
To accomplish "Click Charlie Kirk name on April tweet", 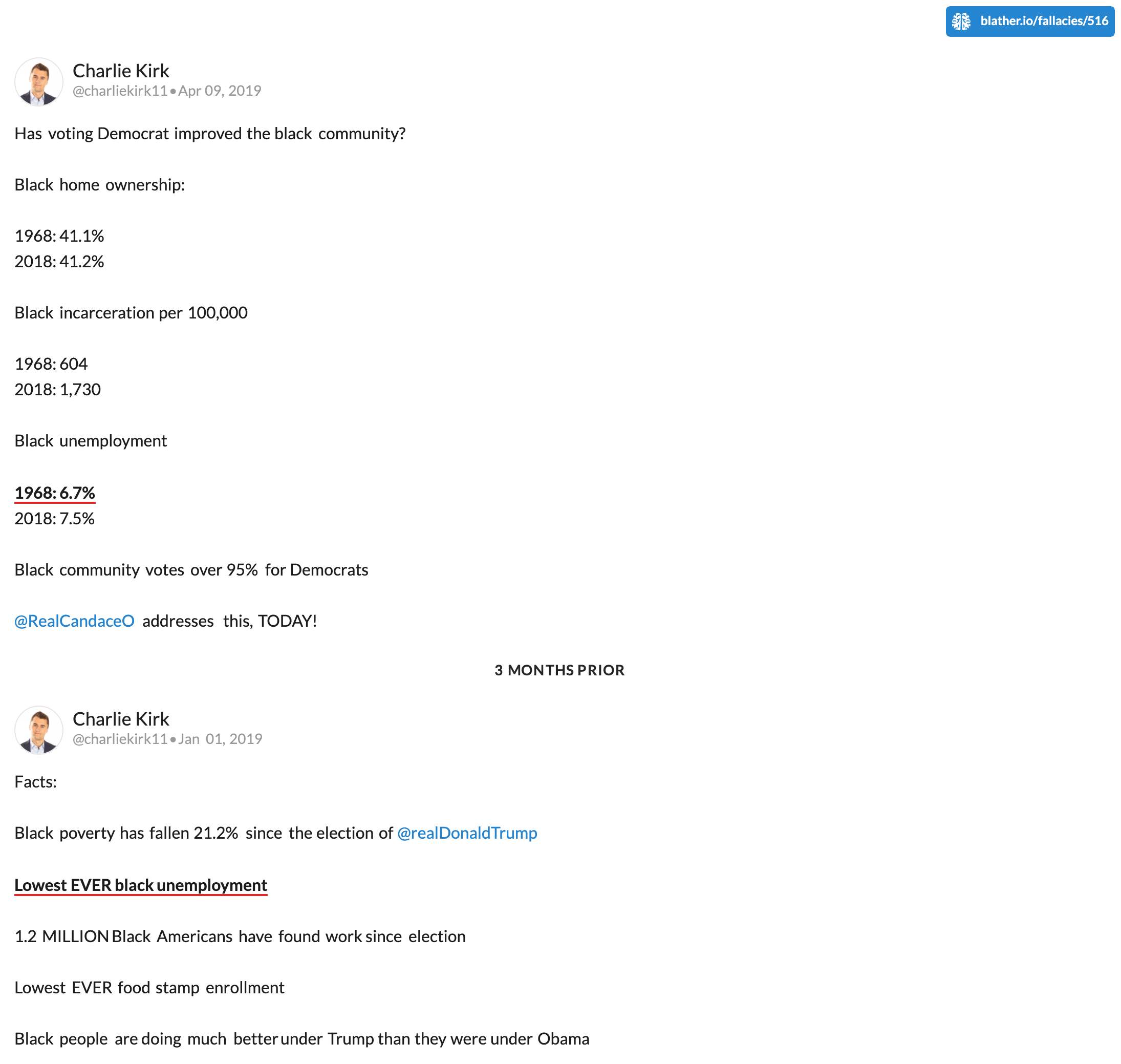I will pos(121,70).
